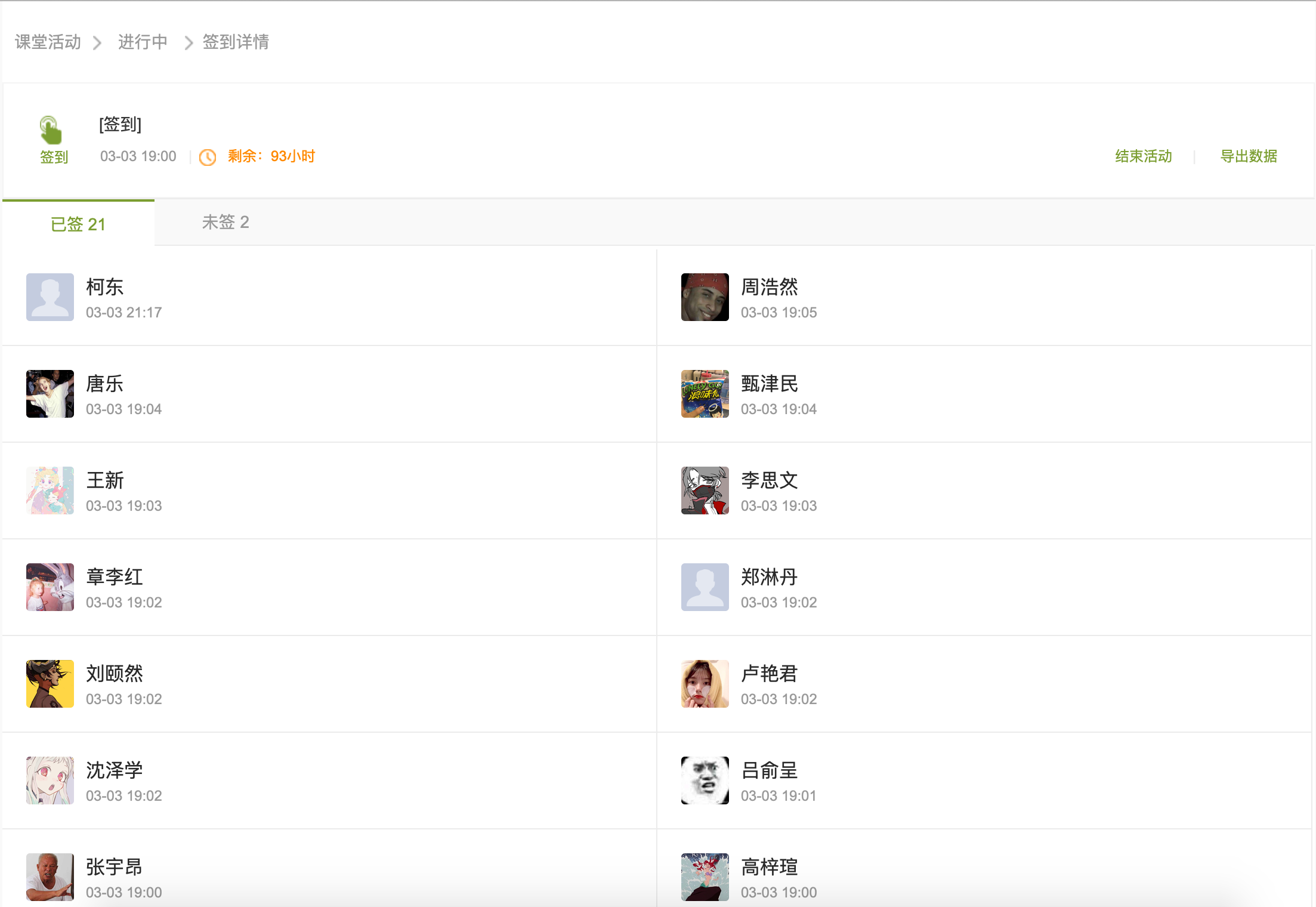Click the orange clock remaining-time icon

pos(208,157)
